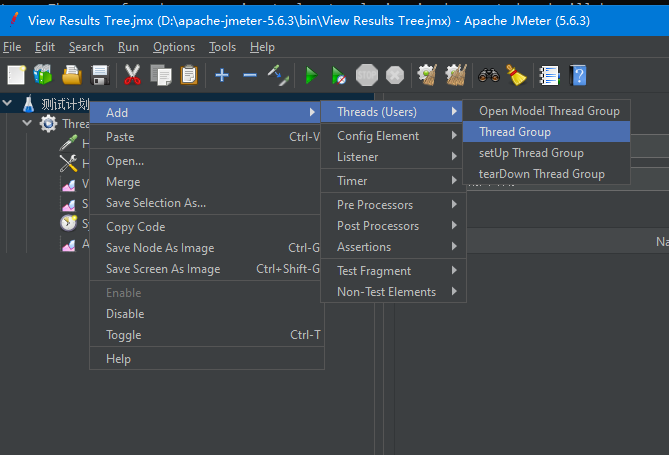Select the wrench config tree icon
This screenshot has width=669, height=455.
(x=68, y=163)
